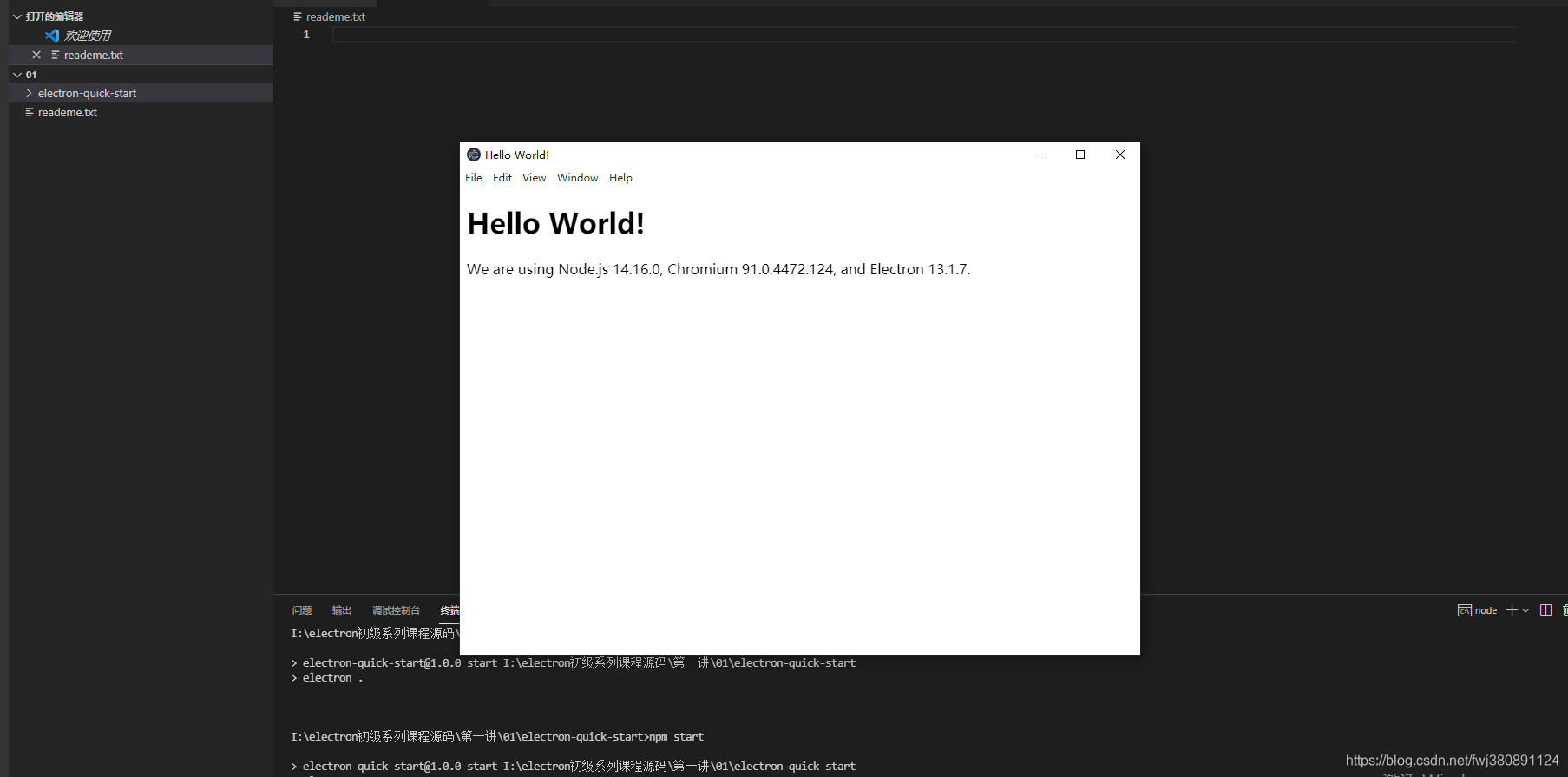
Task: Open the 问题 problems panel tab
Action: [x=302, y=610]
